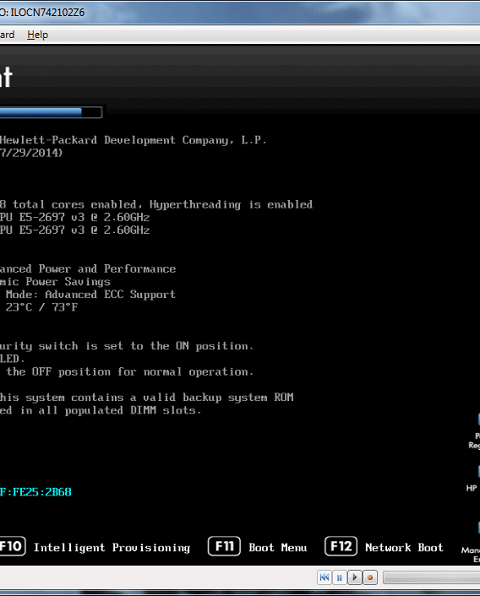The height and width of the screenshot is (596, 480).
Task: Pause the console capture playback
Action: pyautogui.click(x=339, y=578)
